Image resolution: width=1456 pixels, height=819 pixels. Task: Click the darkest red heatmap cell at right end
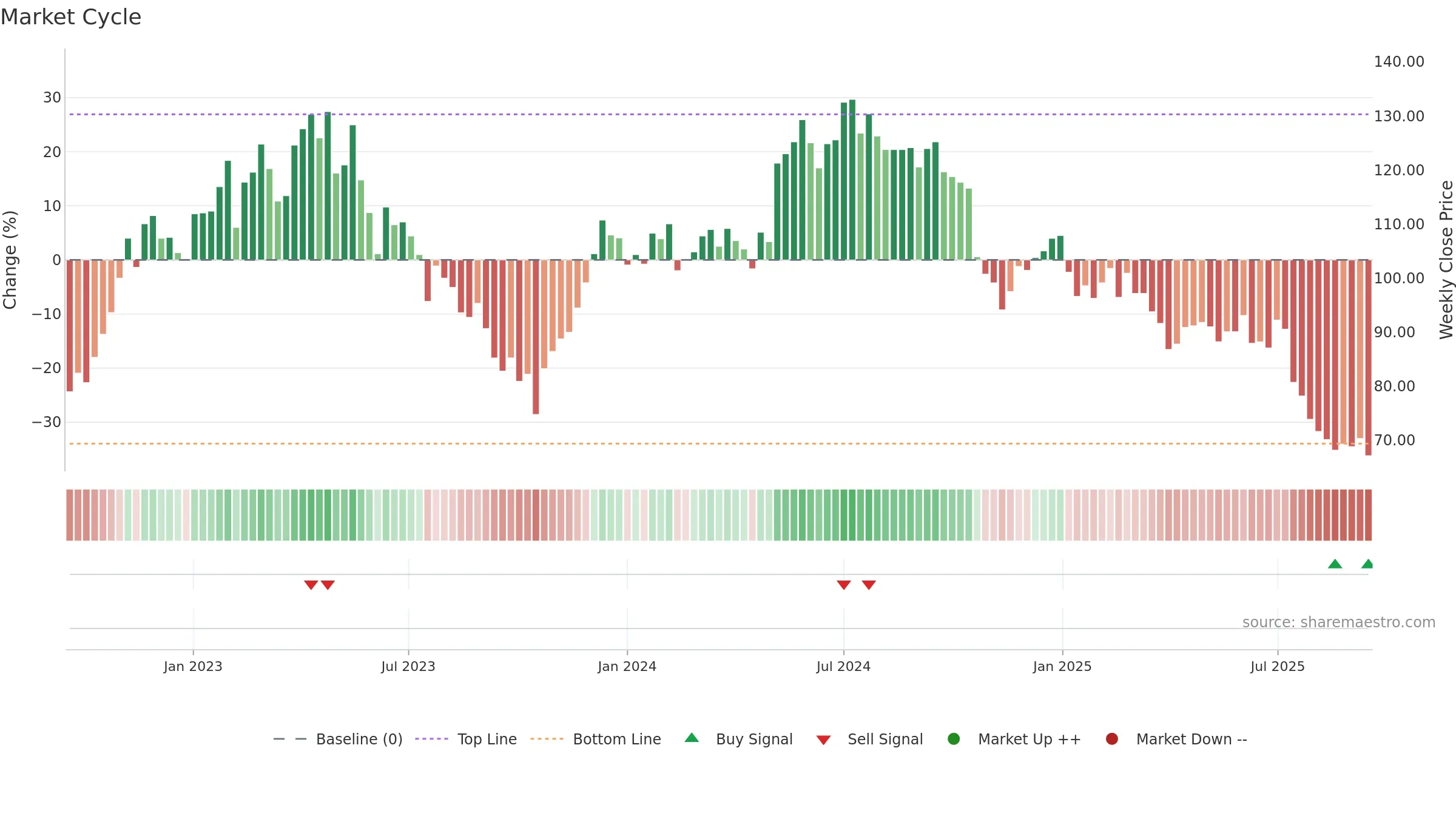pos(1368,515)
